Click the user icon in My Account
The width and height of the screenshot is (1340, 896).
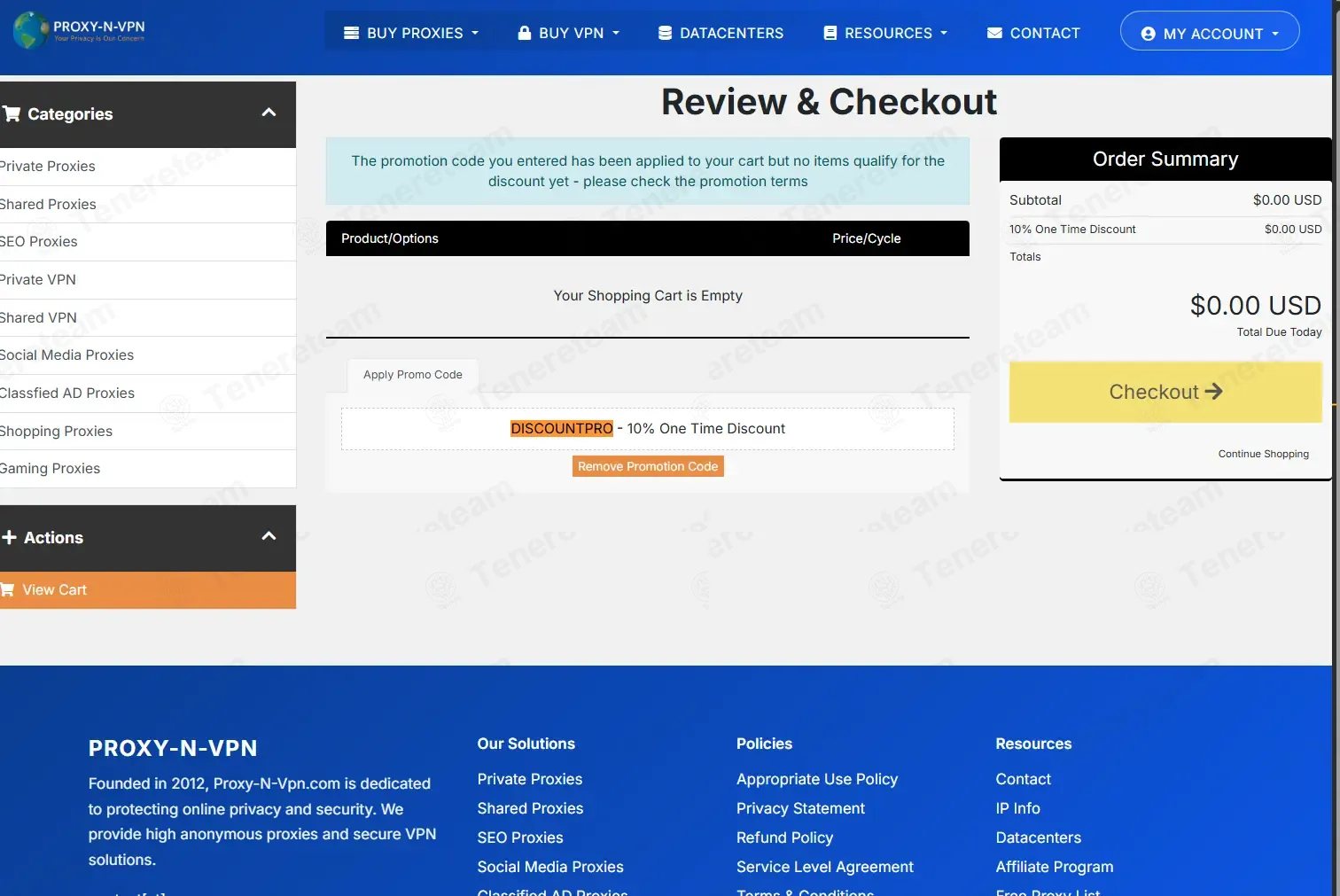1148,34
